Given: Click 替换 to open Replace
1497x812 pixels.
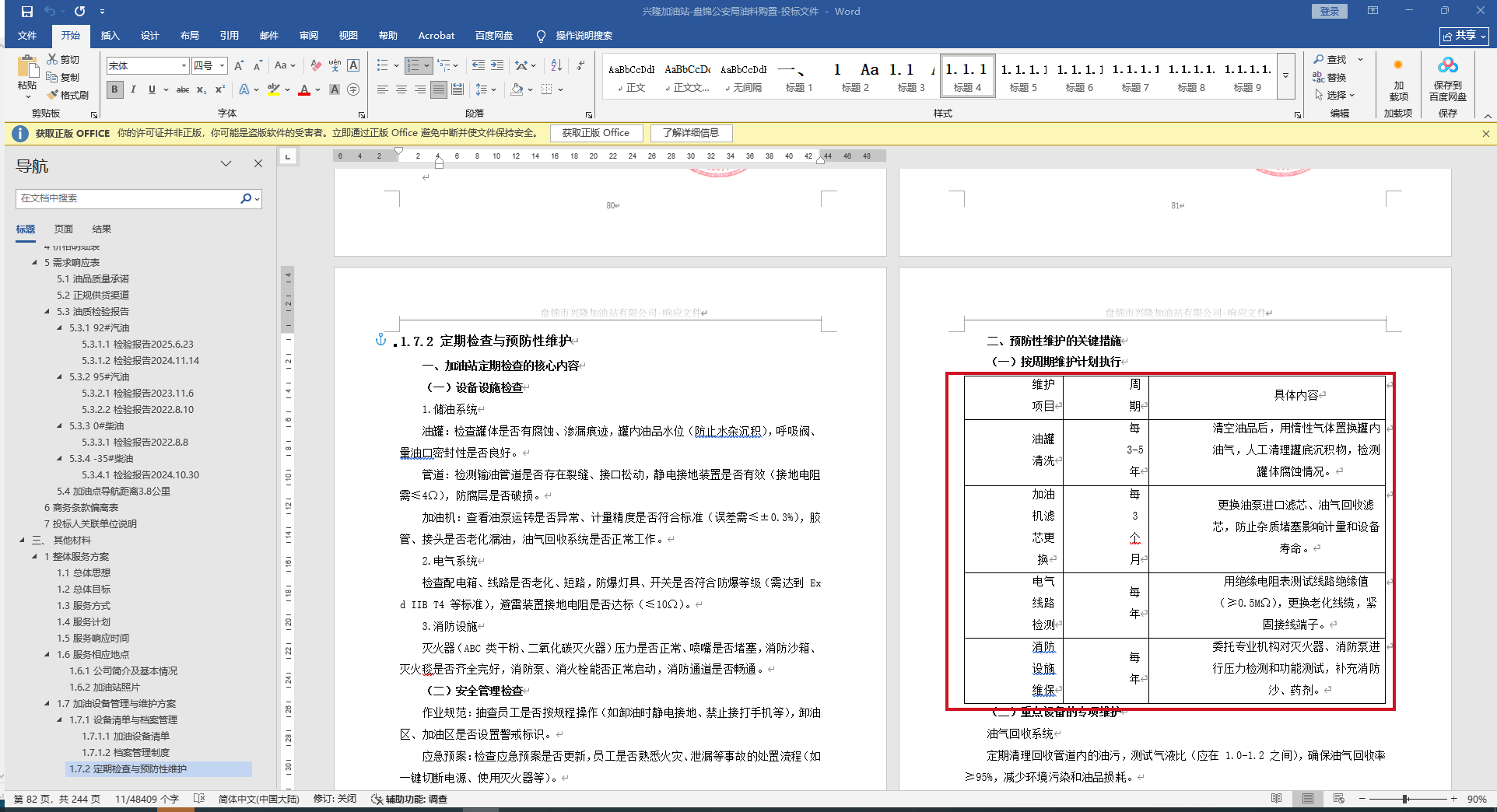Looking at the screenshot, I should click(x=1330, y=77).
